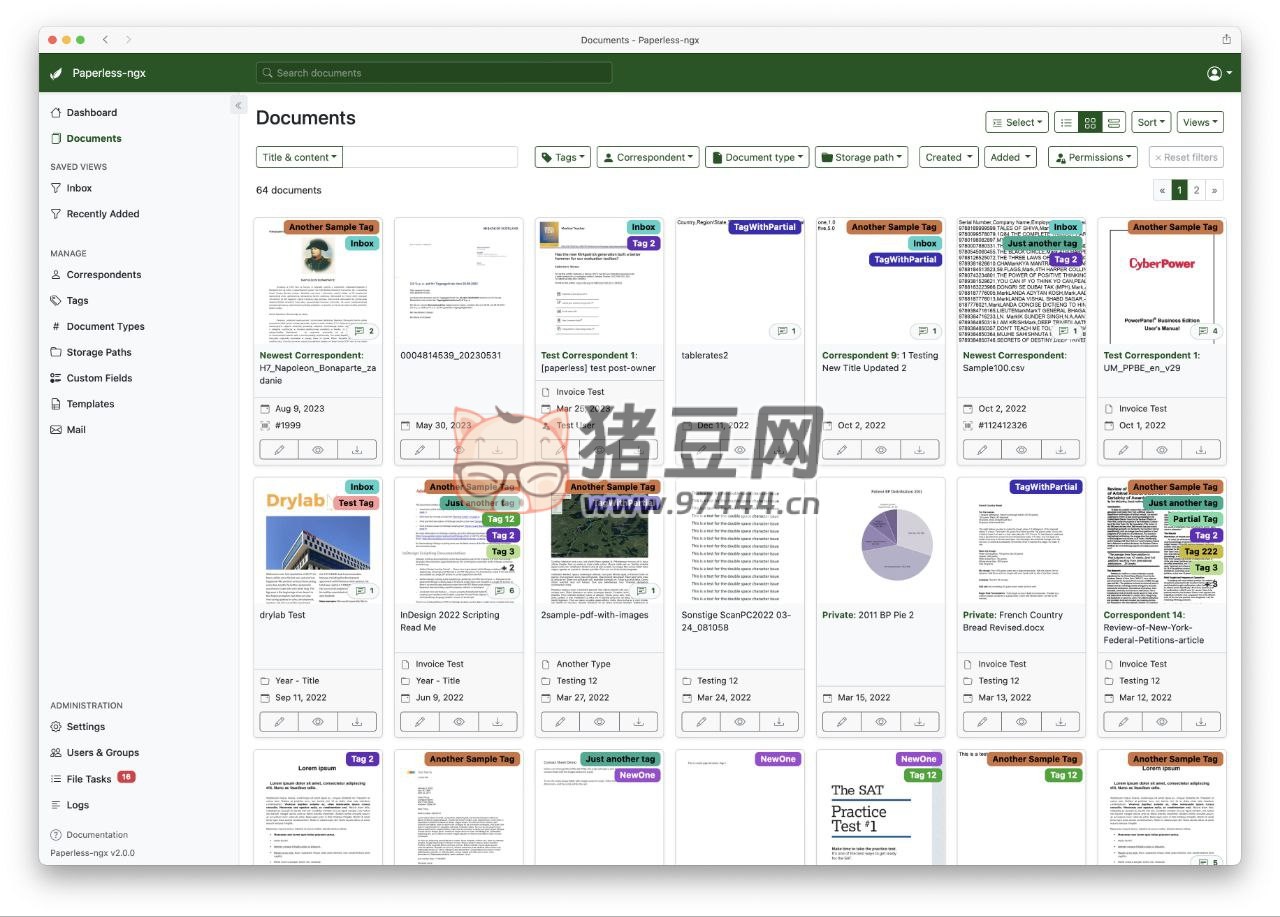Switch to details list view

coord(1066,122)
